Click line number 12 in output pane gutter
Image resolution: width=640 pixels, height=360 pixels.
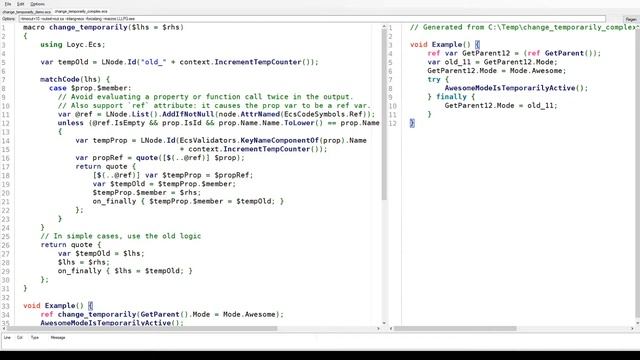pos(392,123)
